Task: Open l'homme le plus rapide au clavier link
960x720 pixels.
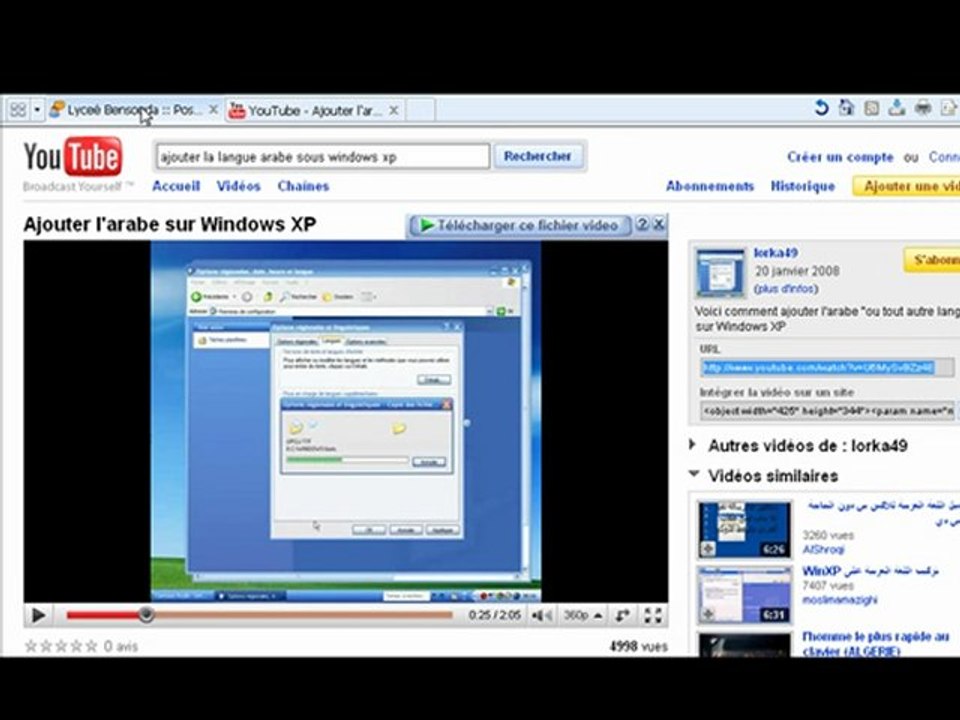Action: pyautogui.click(x=876, y=643)
